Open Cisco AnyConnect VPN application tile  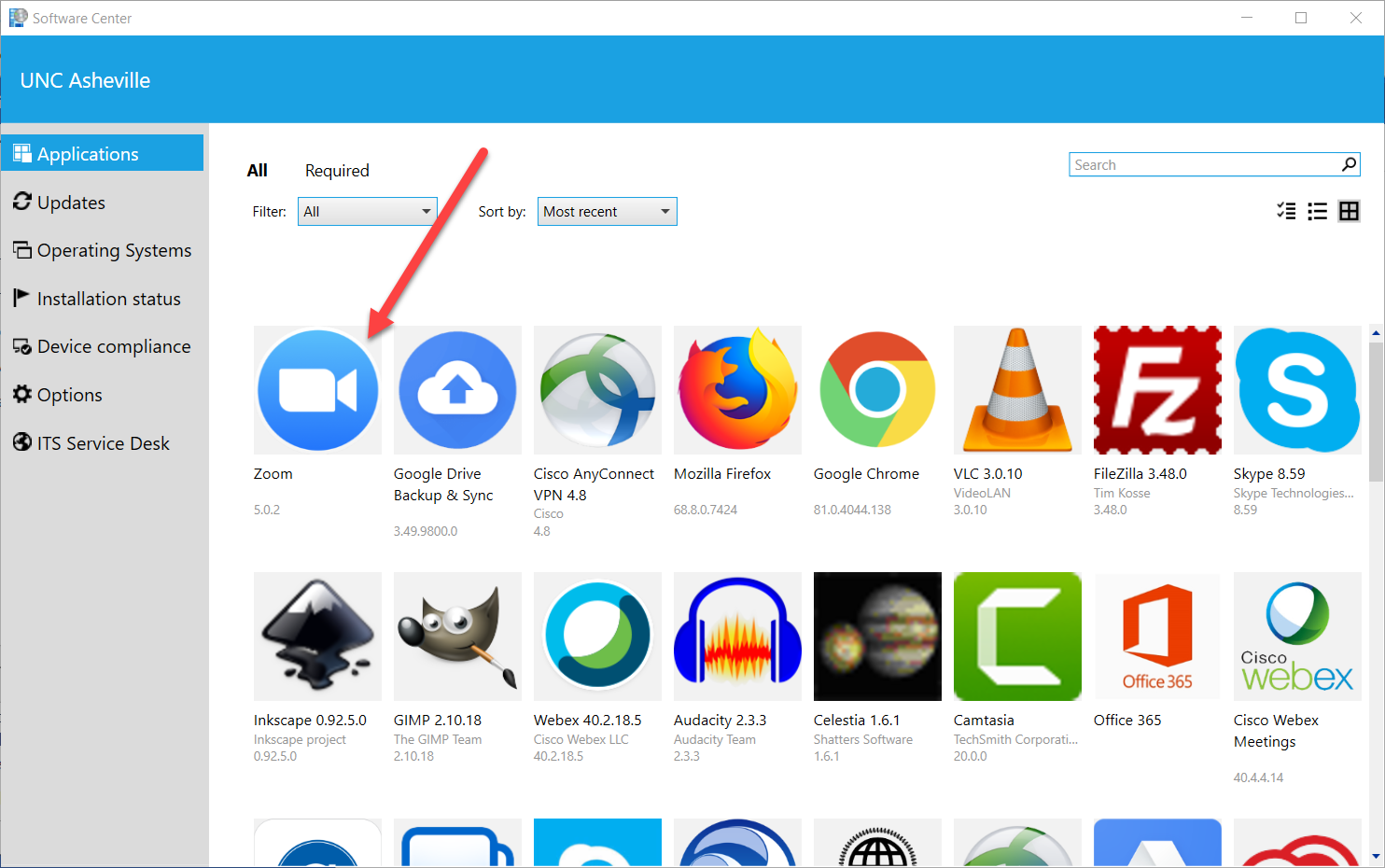[597, 390]
